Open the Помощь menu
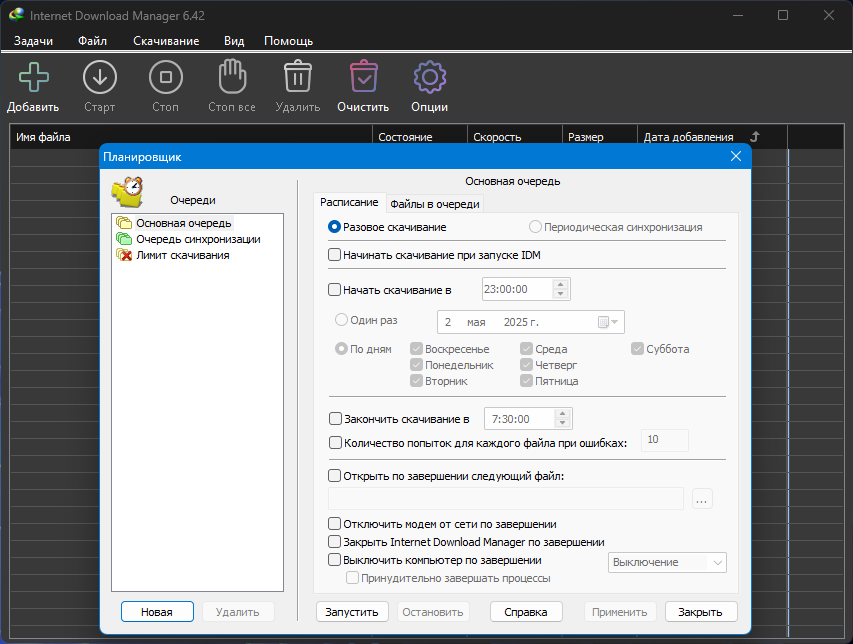The image size is (853, 644). coord(288,41)
